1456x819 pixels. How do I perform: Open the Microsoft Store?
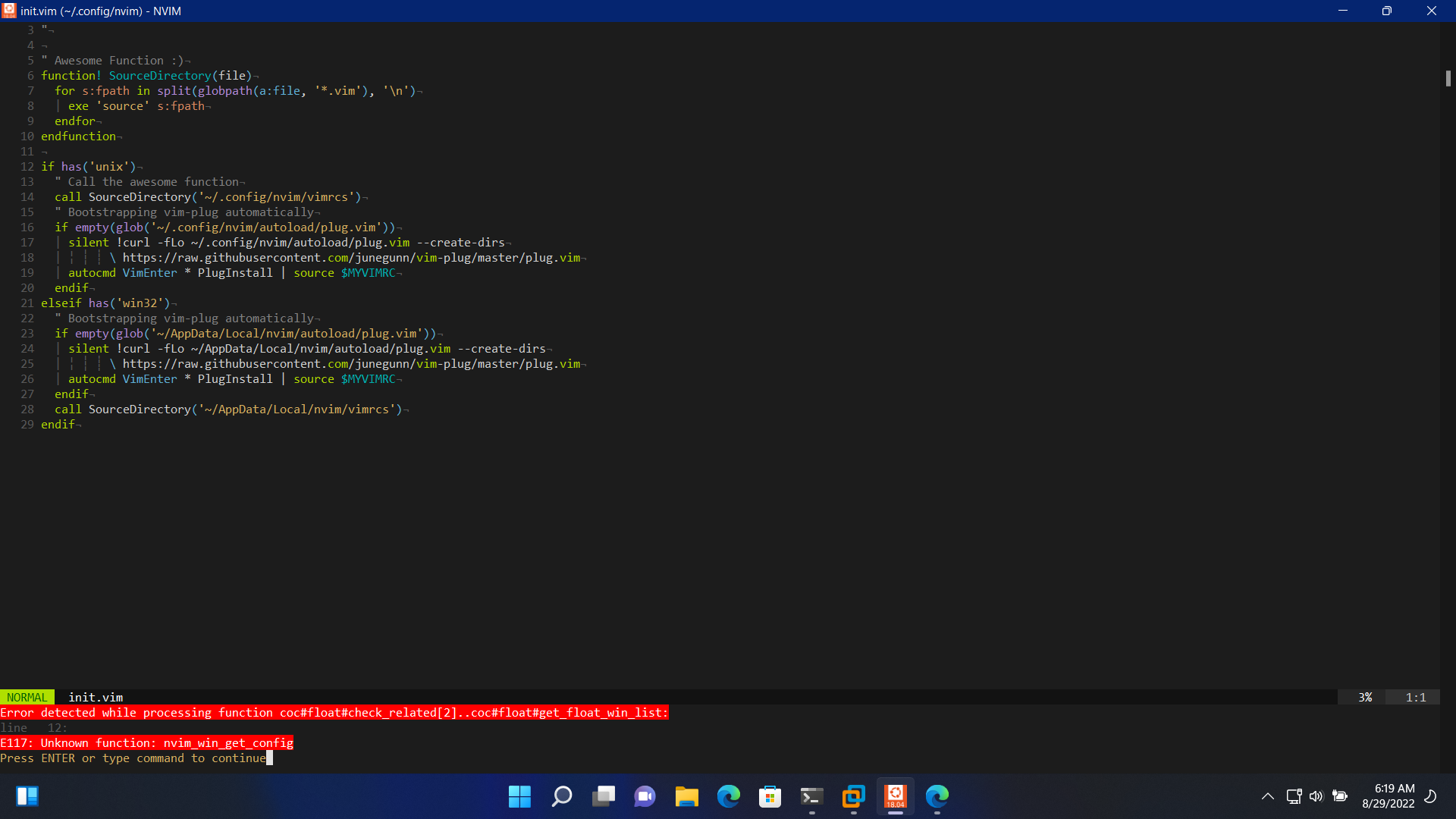(770, 796)
